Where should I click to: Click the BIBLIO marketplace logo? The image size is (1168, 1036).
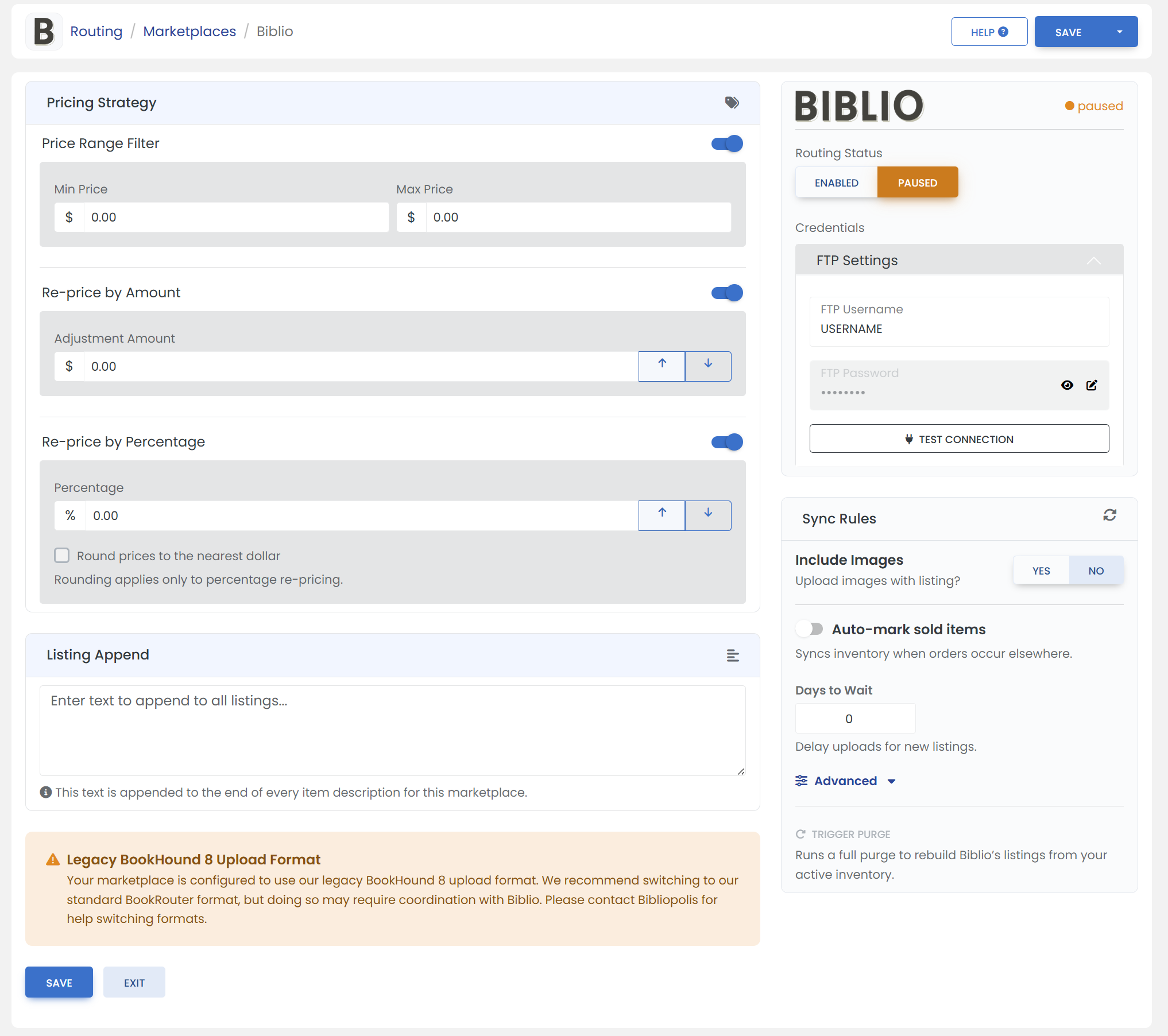pos(859,106)
